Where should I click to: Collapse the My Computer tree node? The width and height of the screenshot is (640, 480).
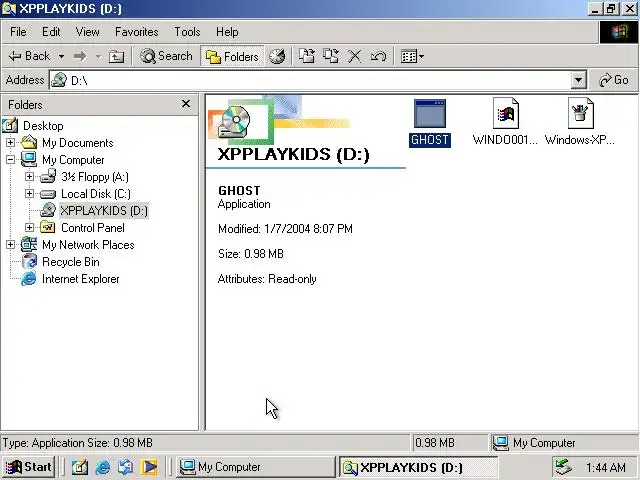[11, 160]
